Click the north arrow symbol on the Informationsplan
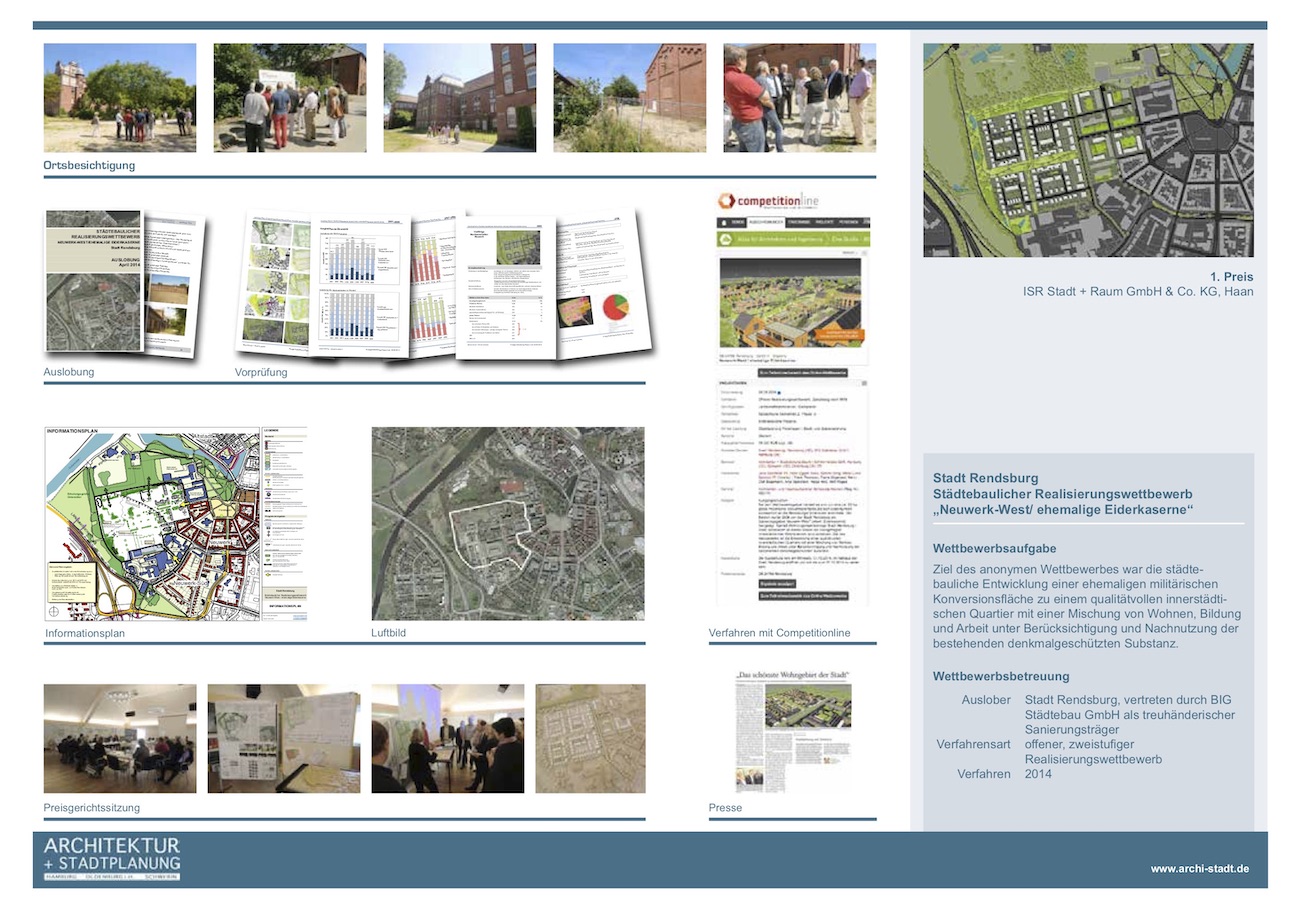 pyautogui.click(x=54, y=609)
